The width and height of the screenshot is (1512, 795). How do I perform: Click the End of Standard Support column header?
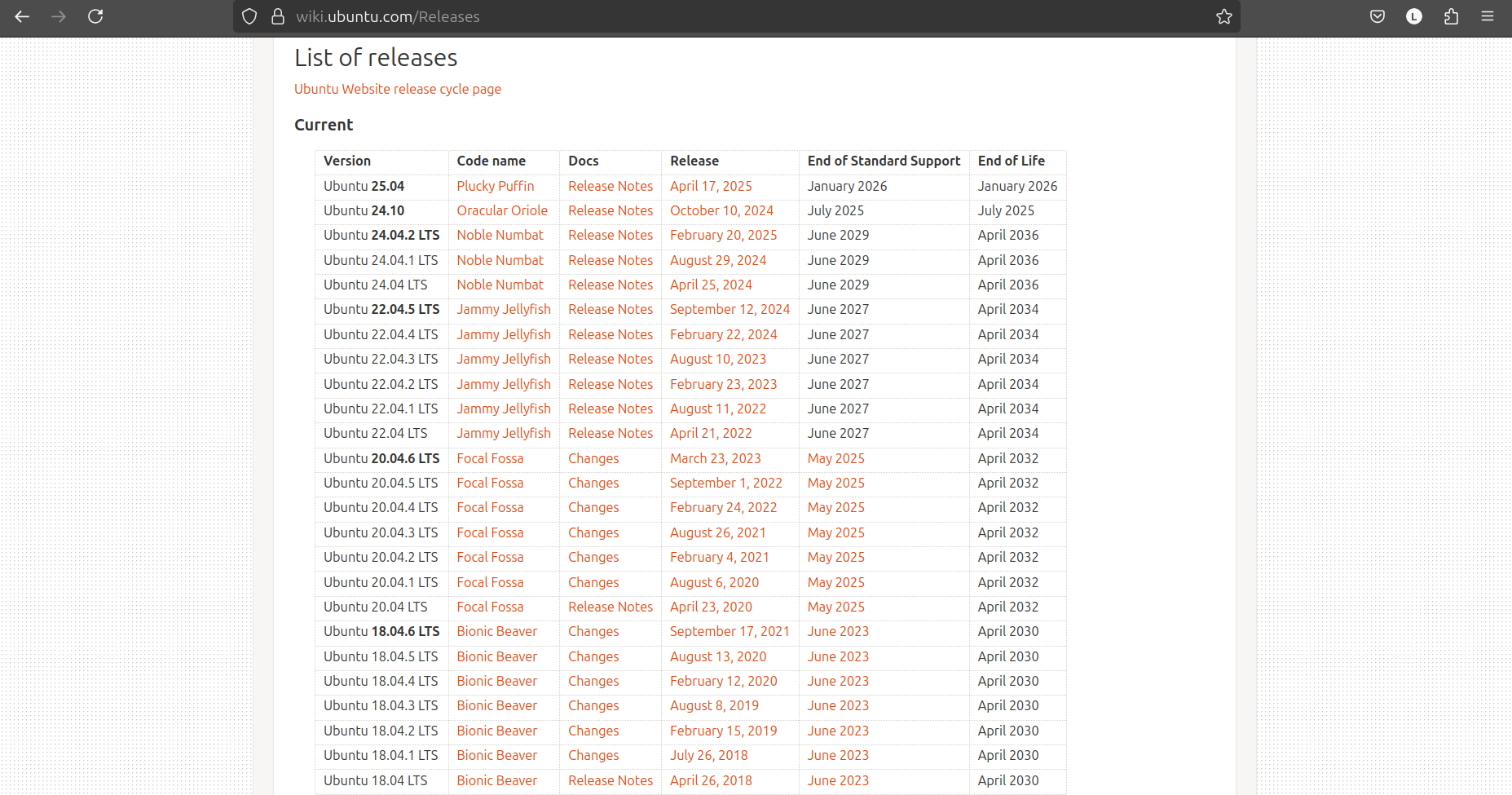884,161
